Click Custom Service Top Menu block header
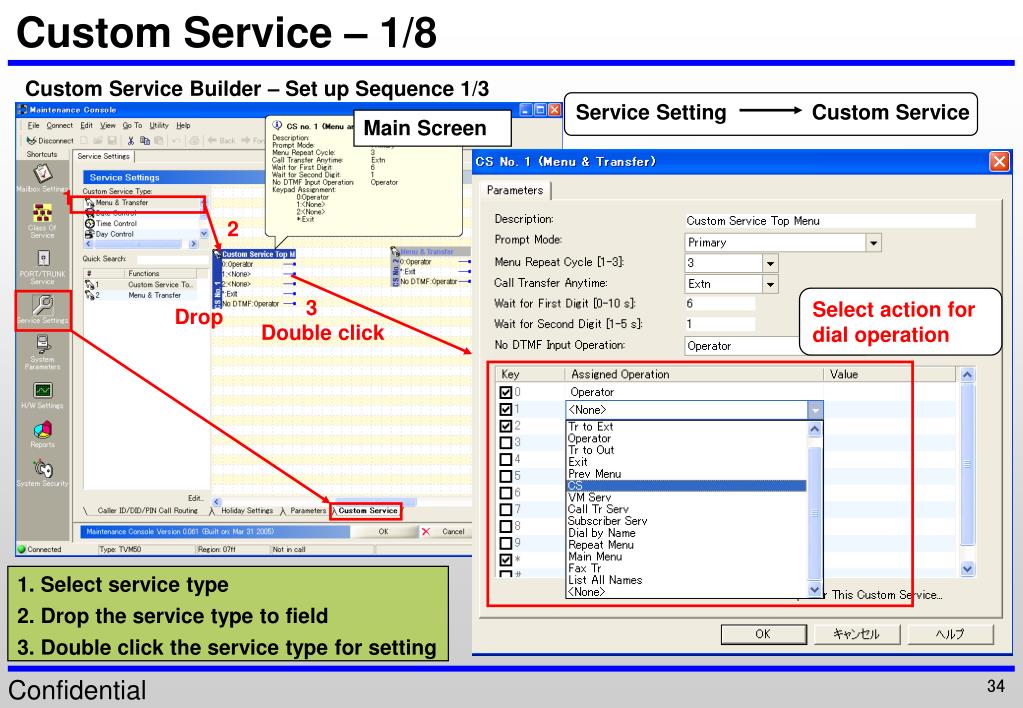 click(x=254, y=254)
